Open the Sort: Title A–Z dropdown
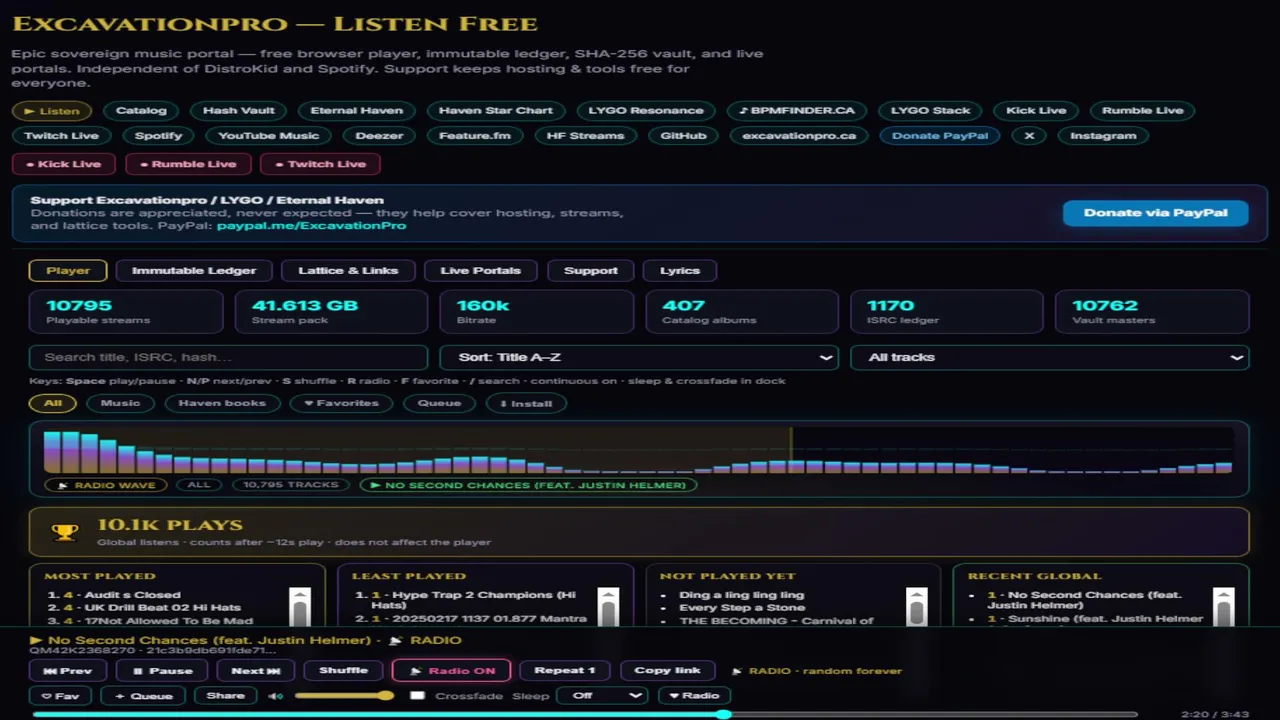1280x720 pixels. [639, 358]
